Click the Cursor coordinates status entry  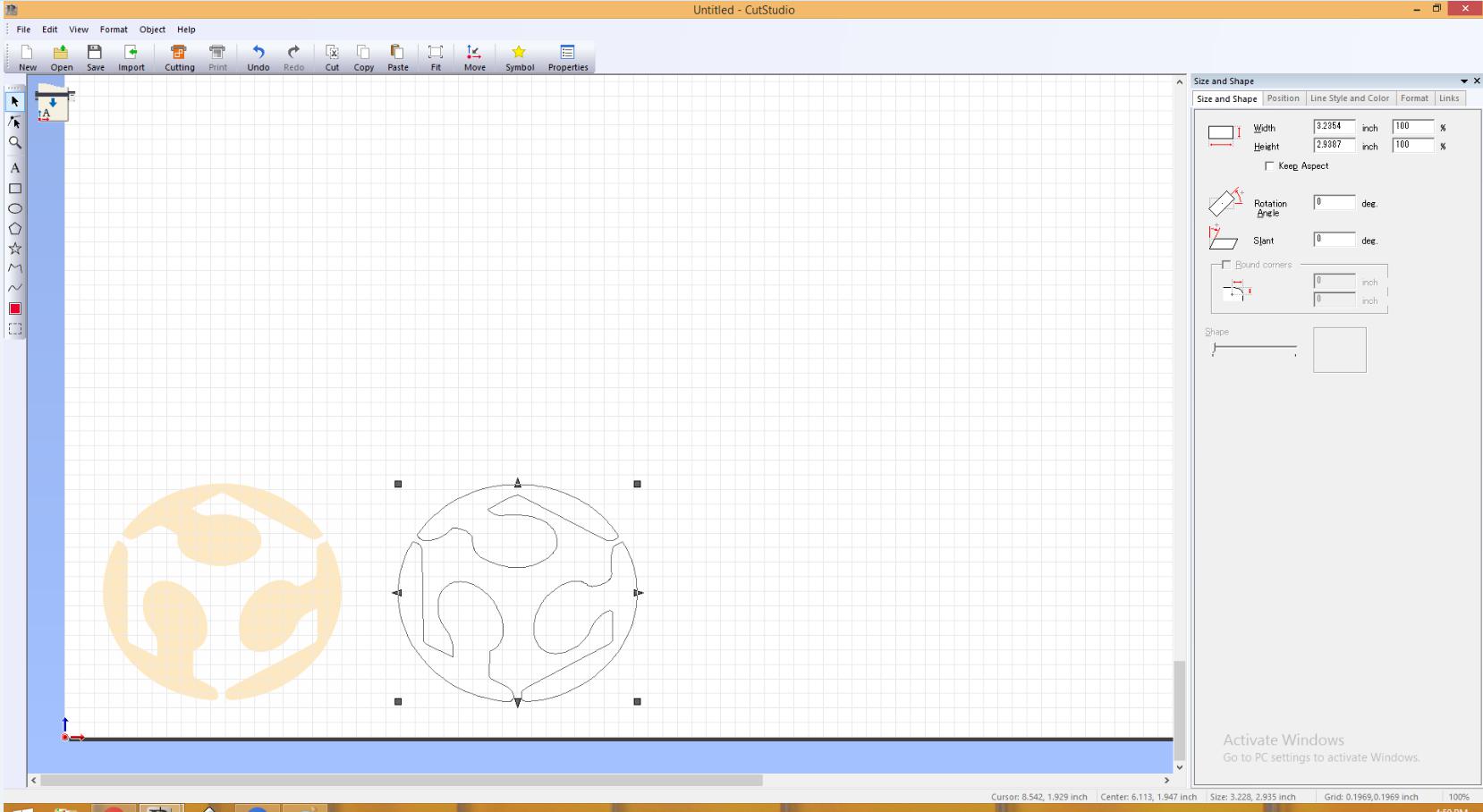point(1039,797)
